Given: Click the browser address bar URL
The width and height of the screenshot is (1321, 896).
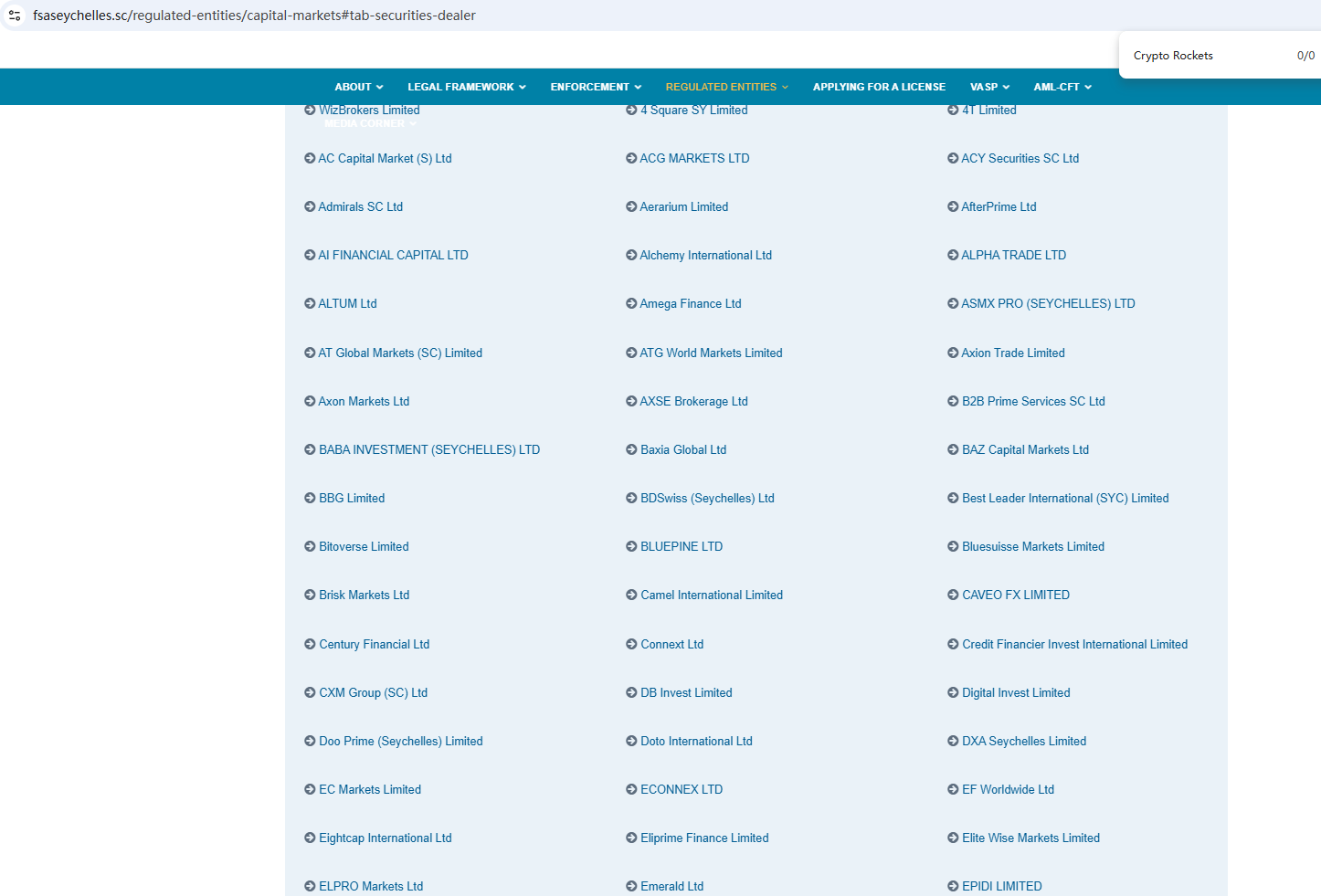Looking at the screenshot, I should pos(254,16).
